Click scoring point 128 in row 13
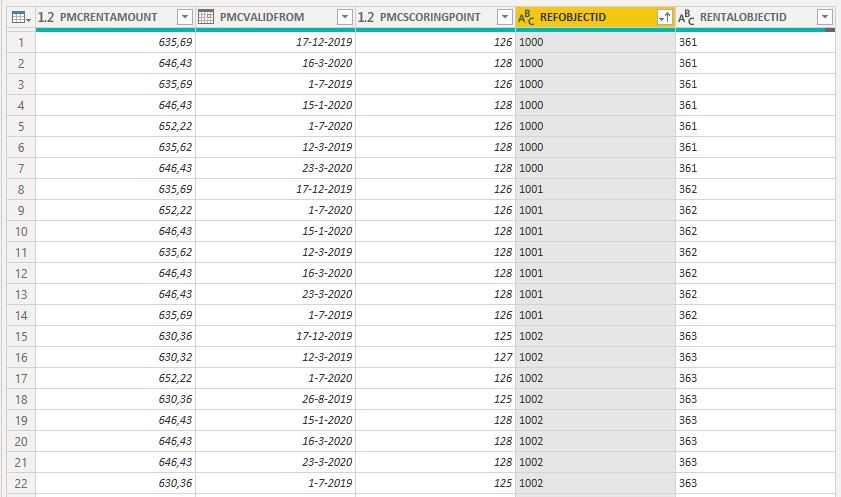This screenshot has width=841, height=497. pos(503,294)
